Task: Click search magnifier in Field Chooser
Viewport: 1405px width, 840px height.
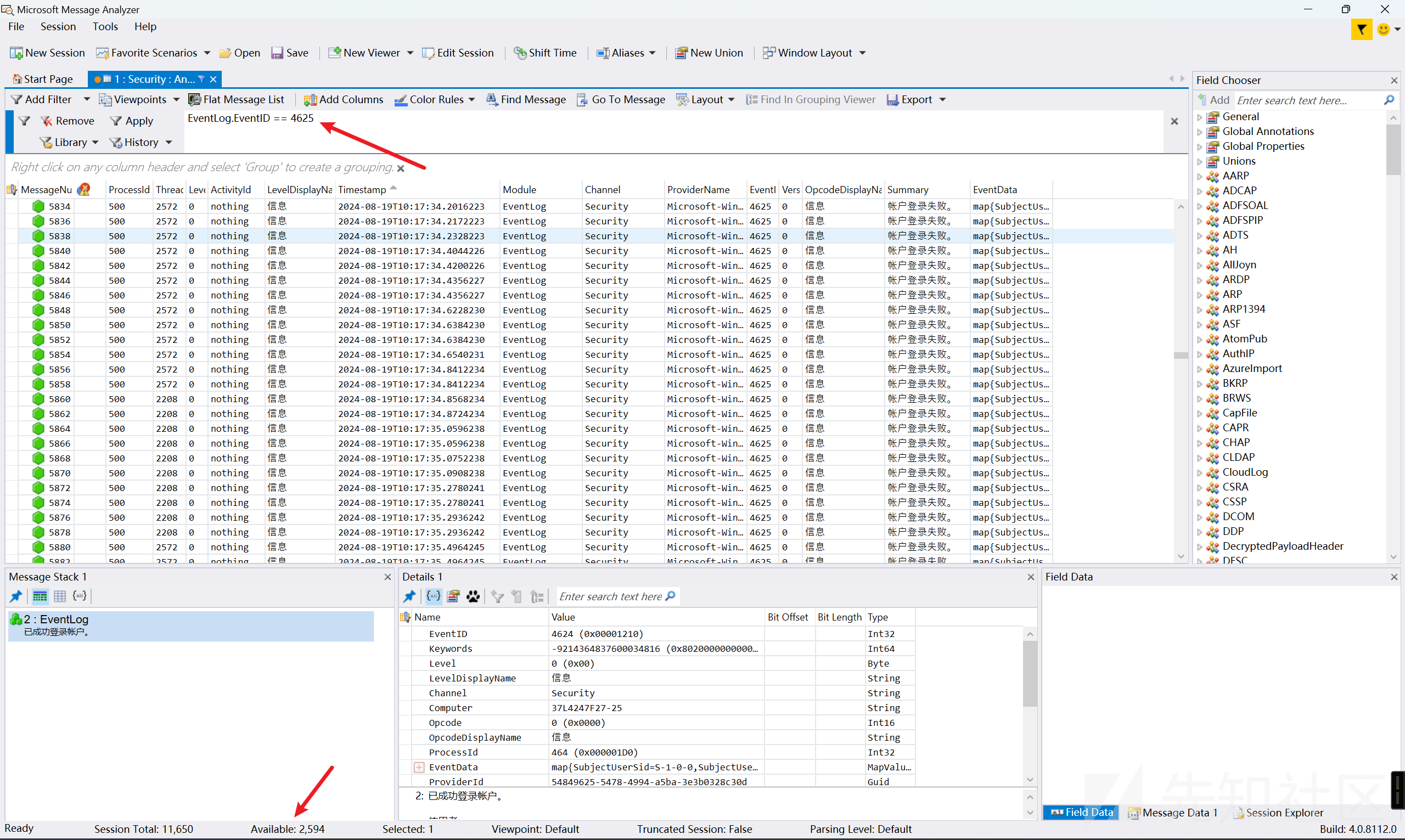Action: coord(1389,100)
